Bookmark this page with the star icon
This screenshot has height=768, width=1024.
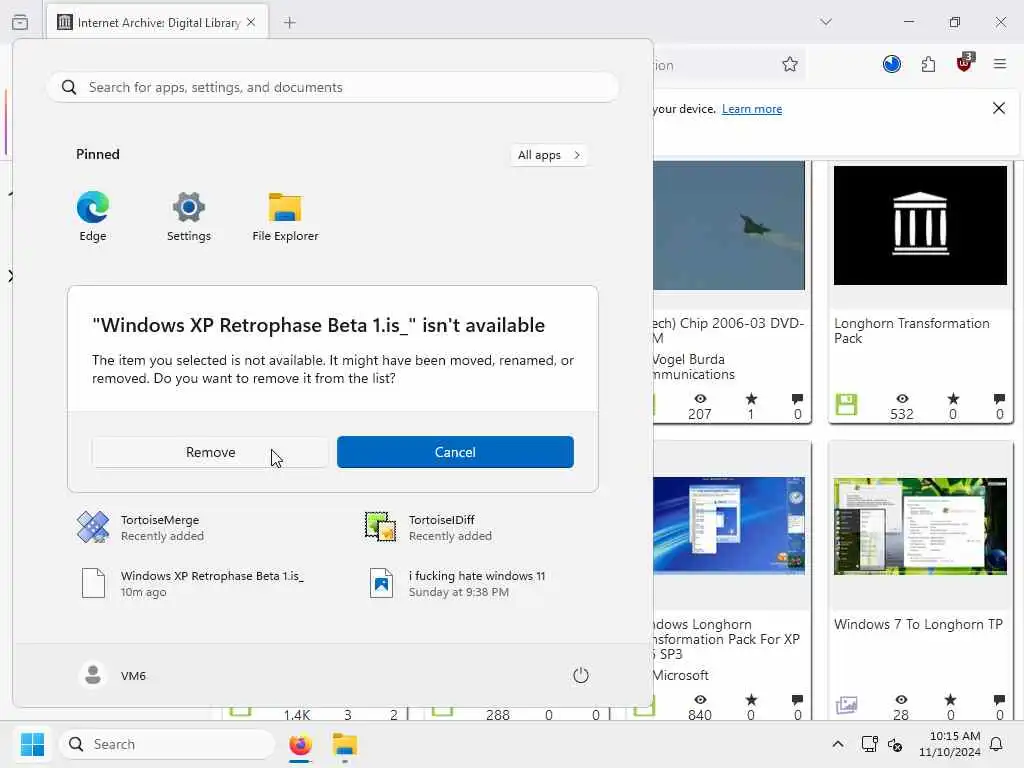tap(790, 64)
